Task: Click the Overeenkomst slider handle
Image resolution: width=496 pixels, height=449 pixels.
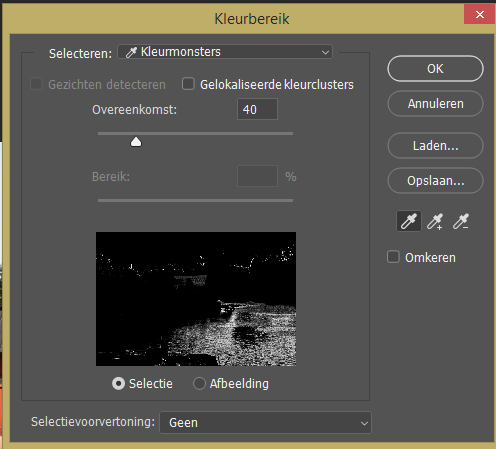Action: point(136,142)
